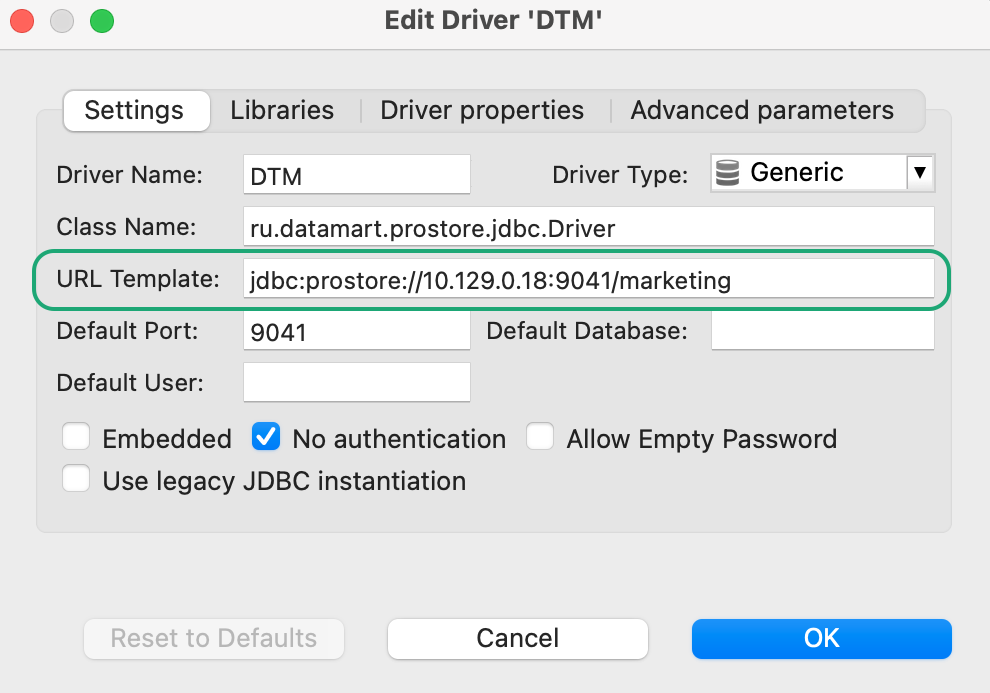Switch to the Settings tab
990x693 pixels.
[x=134, y=110]
